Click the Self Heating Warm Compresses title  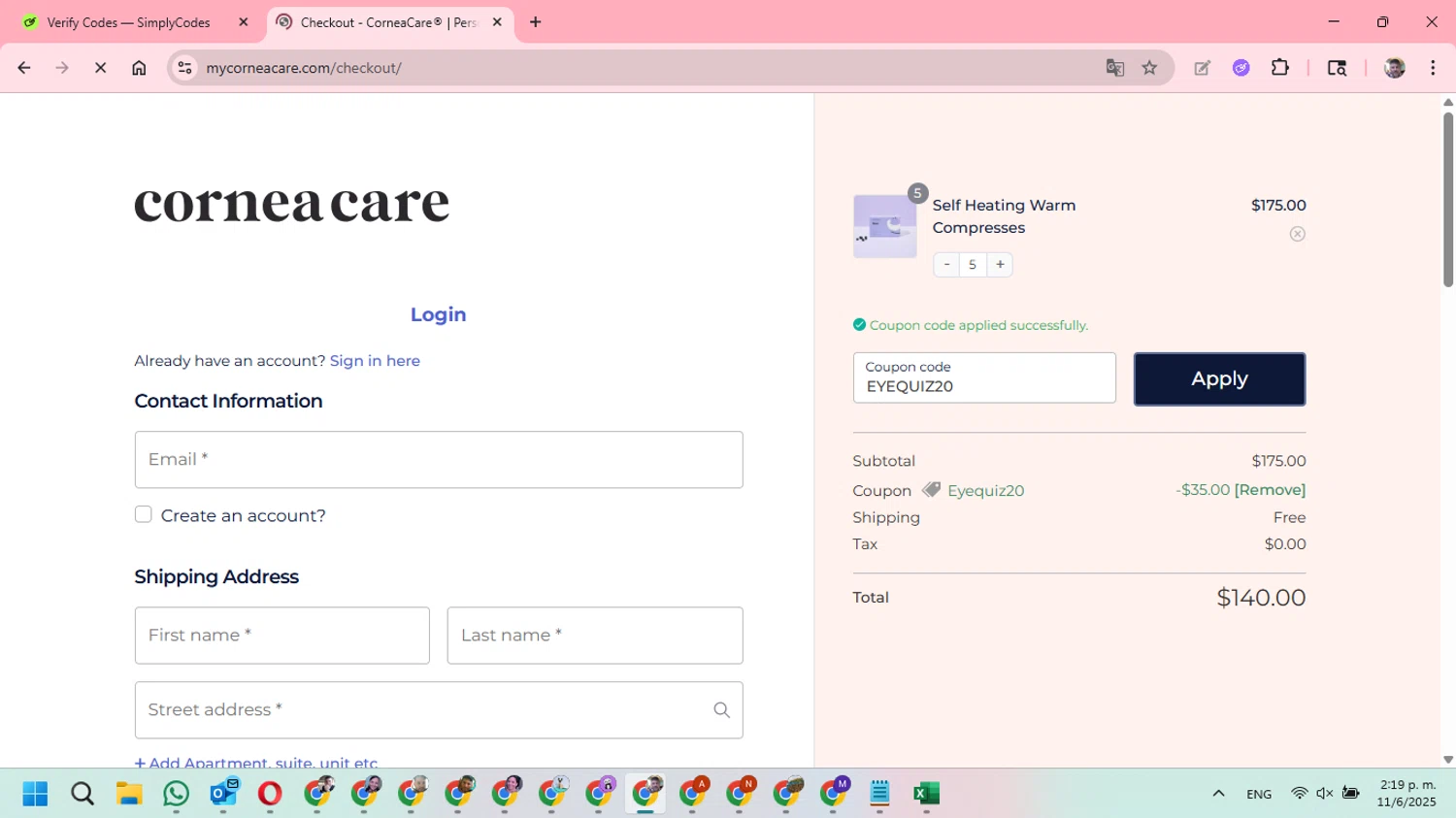click(x=1004, y=216)
